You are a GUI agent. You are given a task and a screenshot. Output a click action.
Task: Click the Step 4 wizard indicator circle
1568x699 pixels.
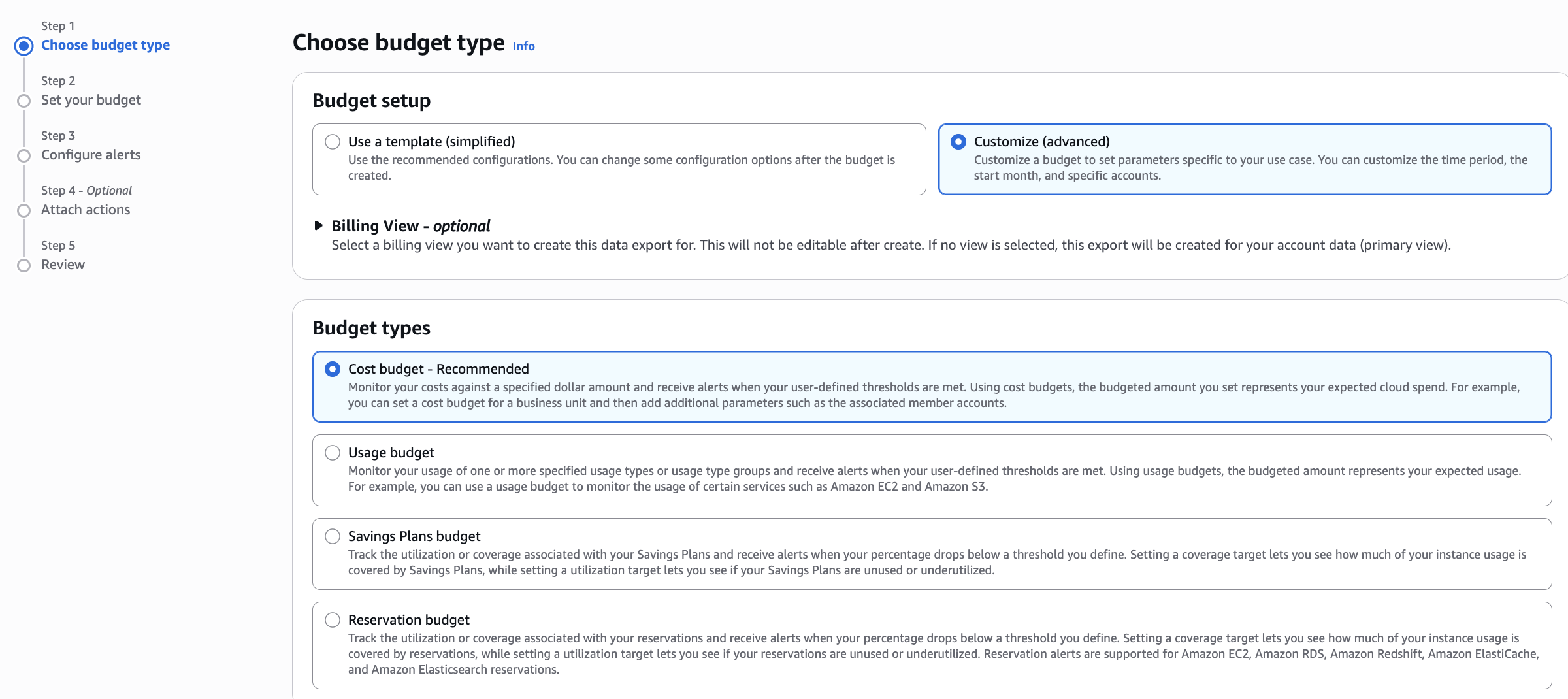24,210
